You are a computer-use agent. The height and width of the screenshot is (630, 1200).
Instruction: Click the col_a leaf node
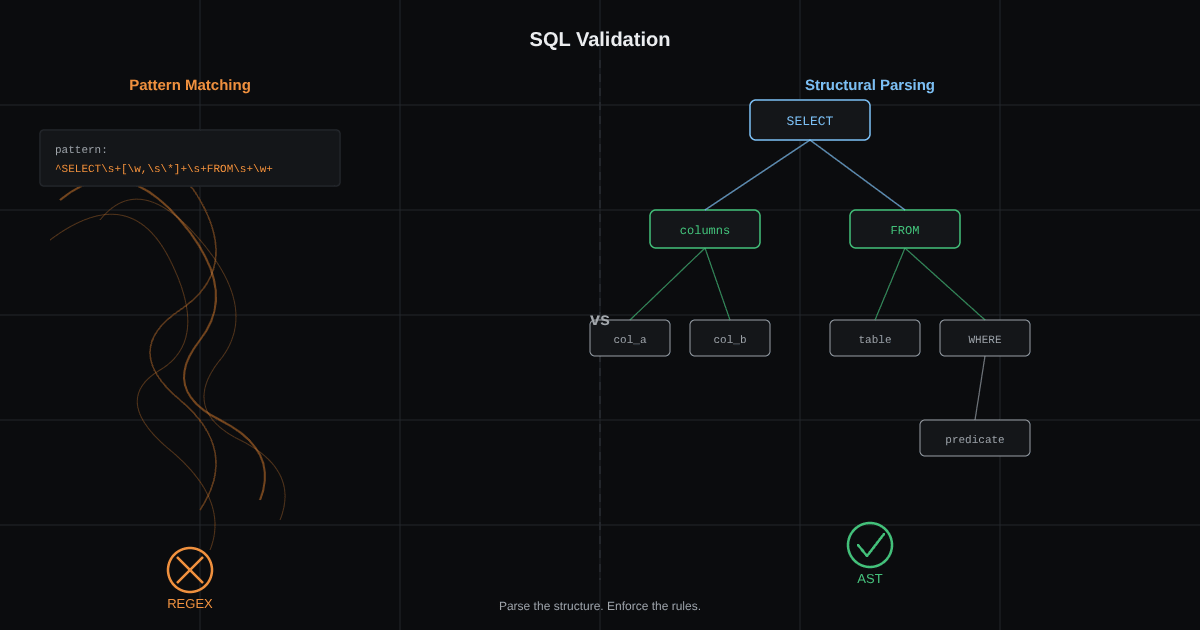[630, 338]
